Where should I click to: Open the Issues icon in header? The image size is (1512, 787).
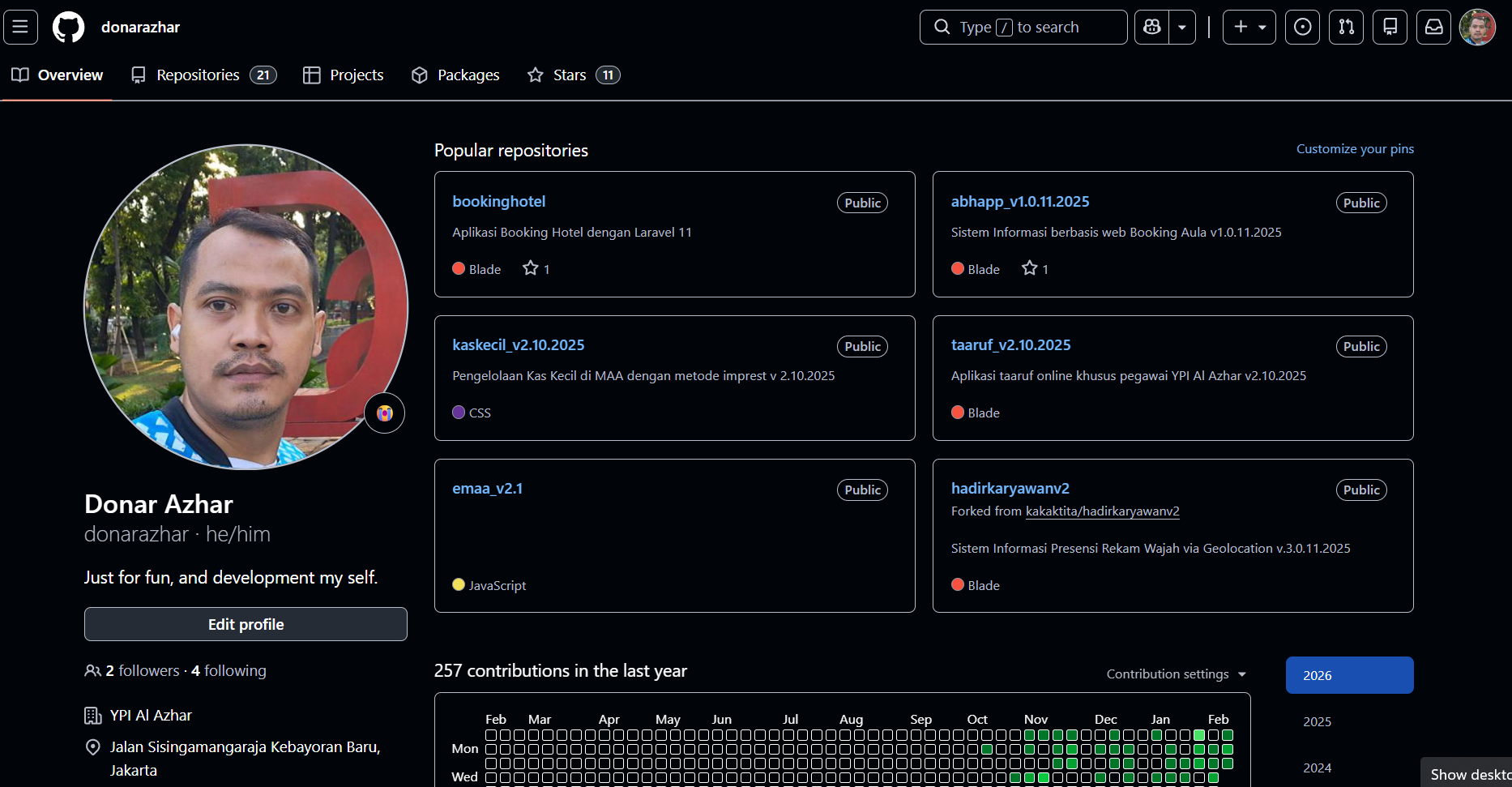(x=1302, y=27)
